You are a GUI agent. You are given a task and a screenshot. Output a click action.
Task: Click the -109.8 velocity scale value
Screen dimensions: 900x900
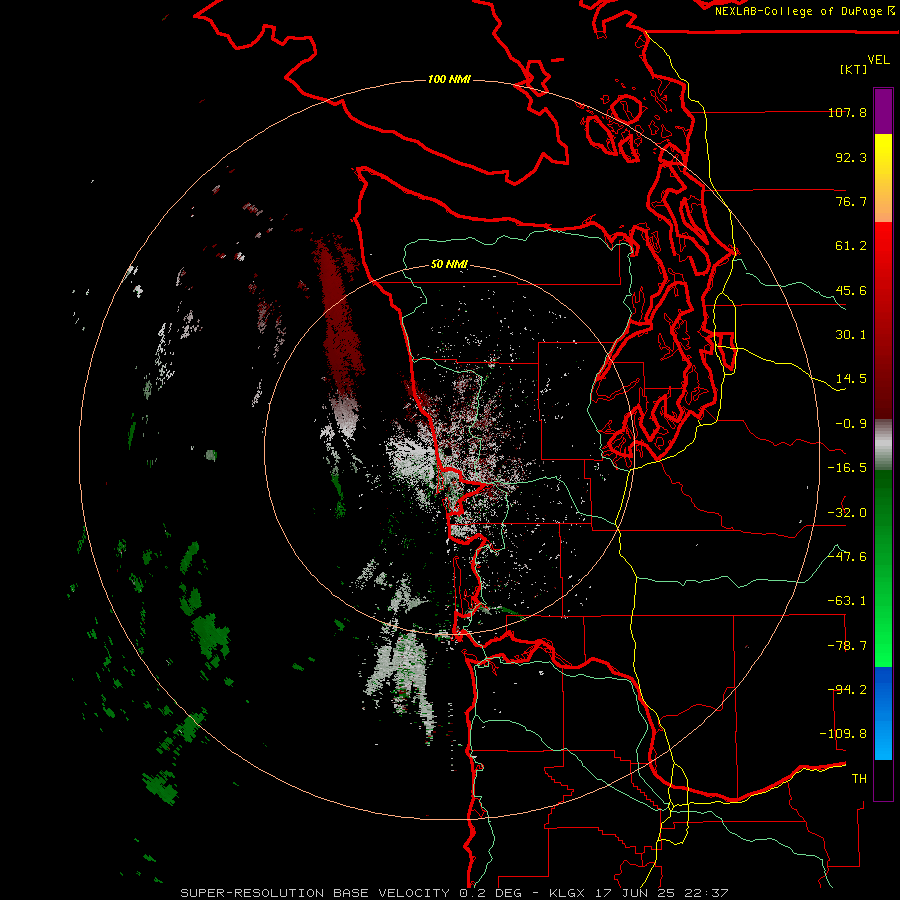(x=843, y=734)
